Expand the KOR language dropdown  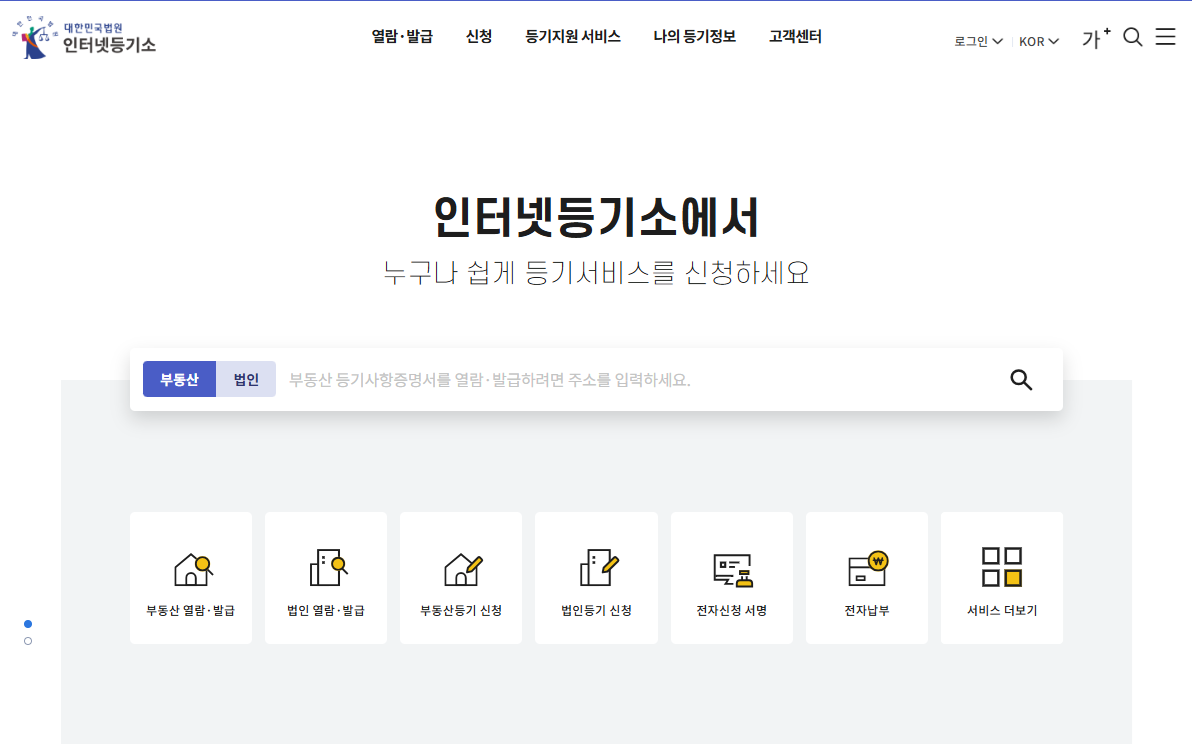pyautogui.click(x=1038, y=41)
